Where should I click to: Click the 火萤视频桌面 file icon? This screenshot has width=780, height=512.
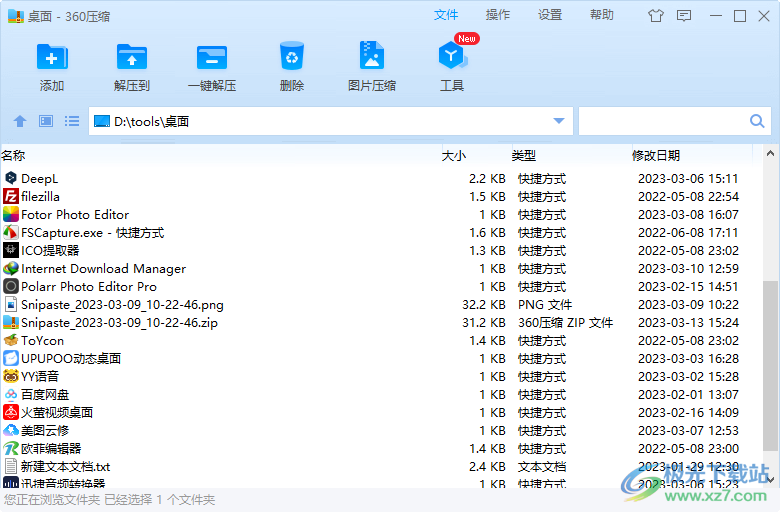(11, 412)
